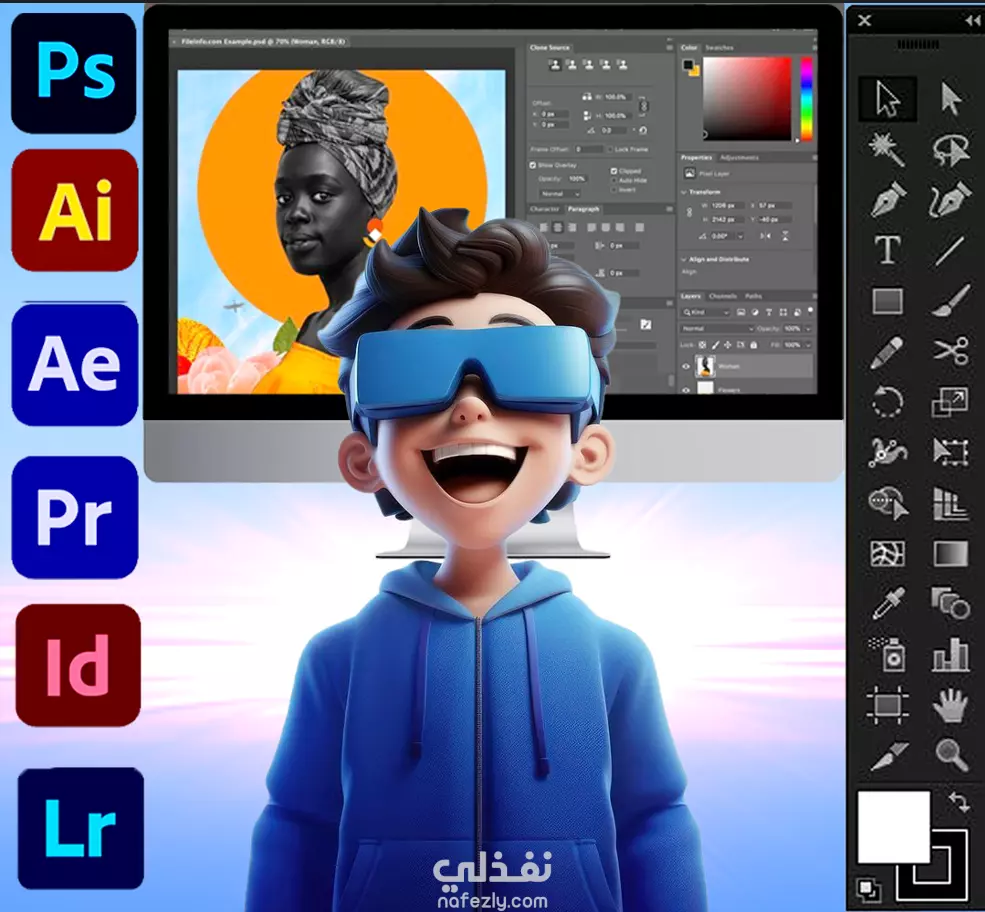Select the Column Graph tool
985x912 pixels.
pos(950,654)
